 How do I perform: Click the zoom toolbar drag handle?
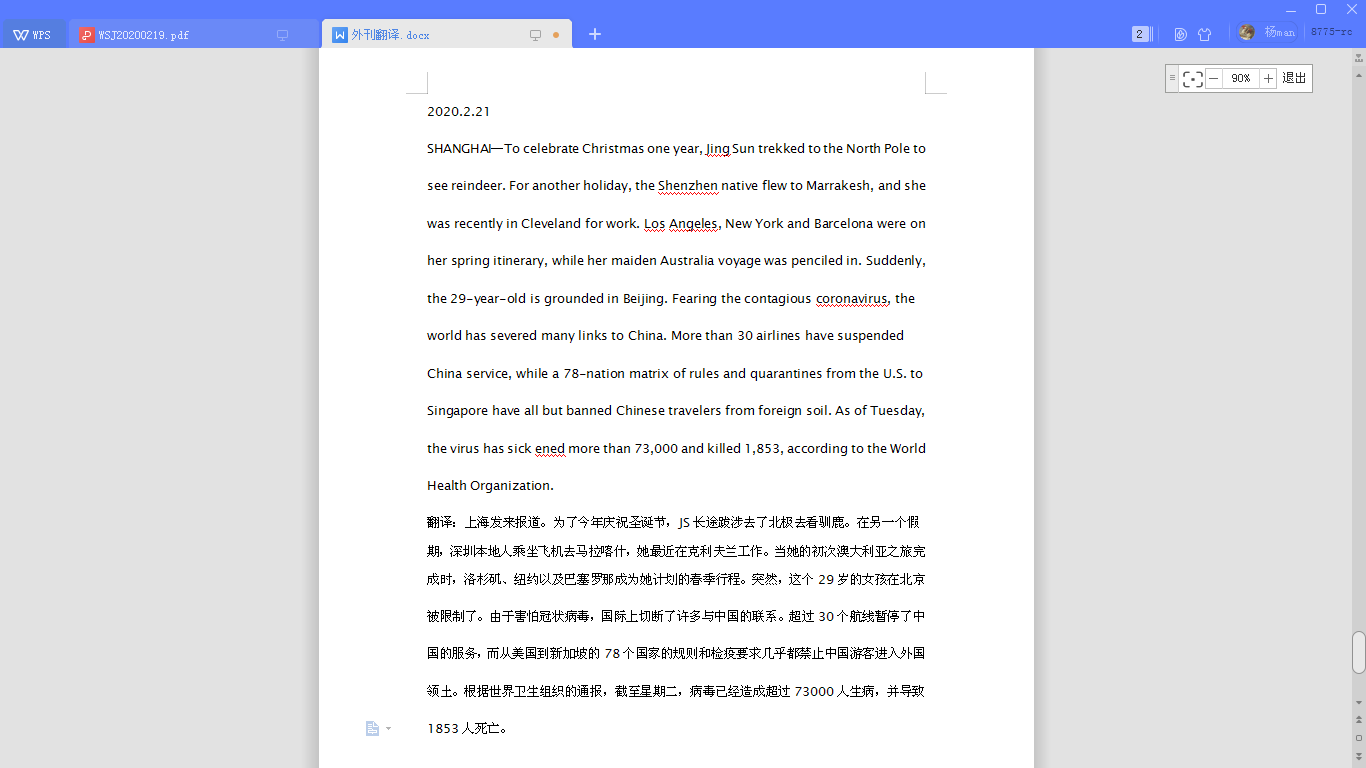1172,78
